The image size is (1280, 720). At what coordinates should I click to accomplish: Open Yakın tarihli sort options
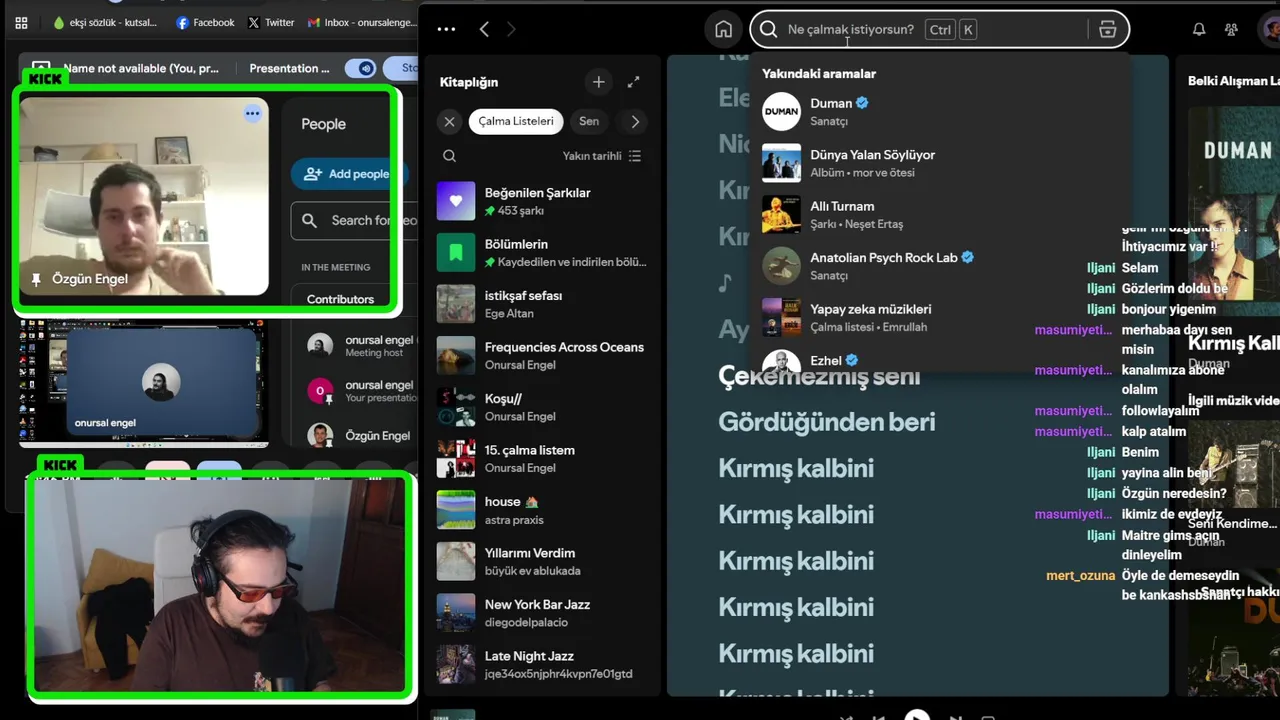click(x=602, y=156)
